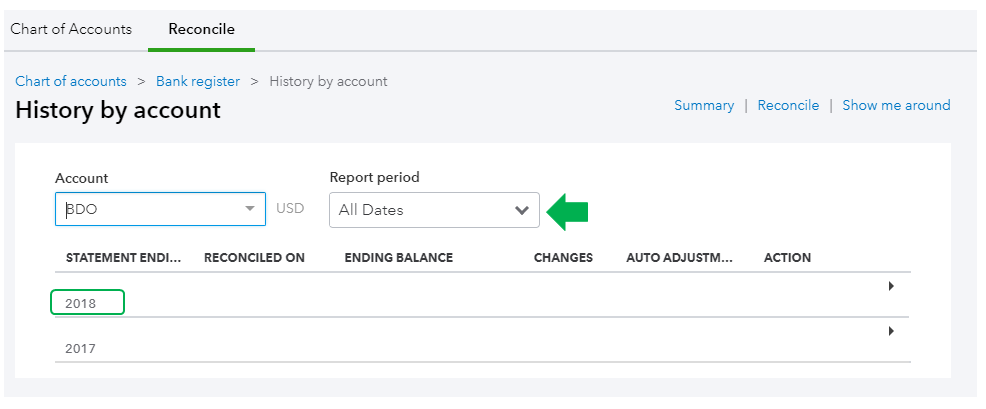Sort by Statement Ending column header

pos(123,258)
